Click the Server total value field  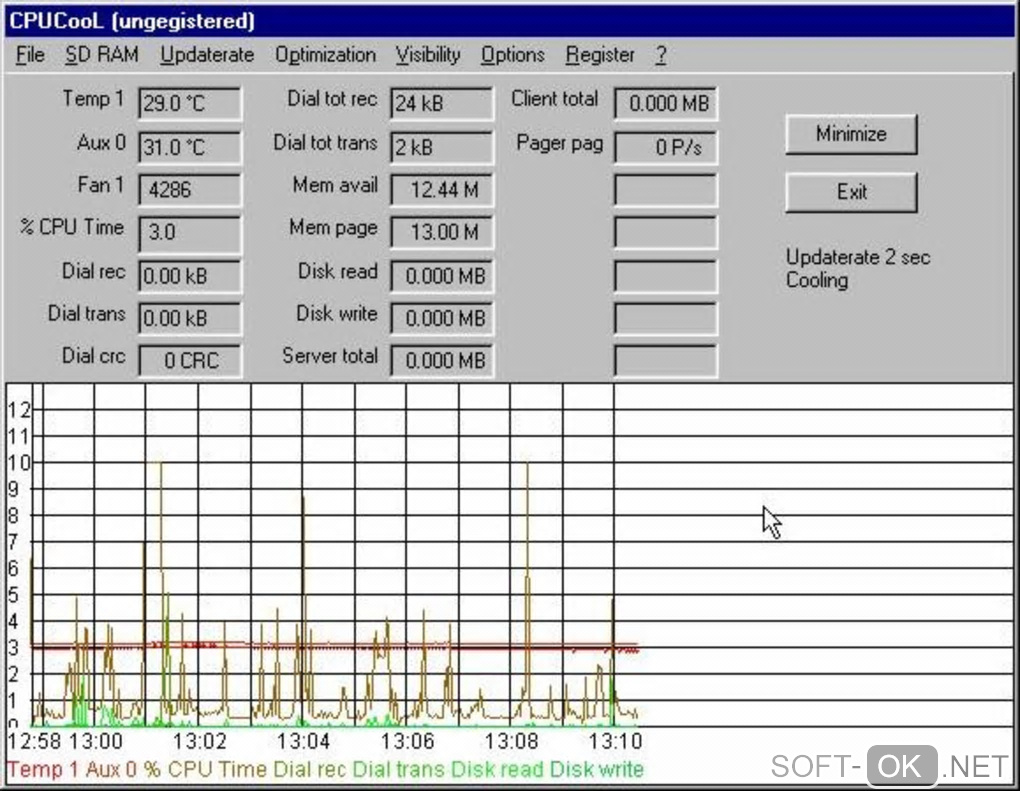point(441,360)
